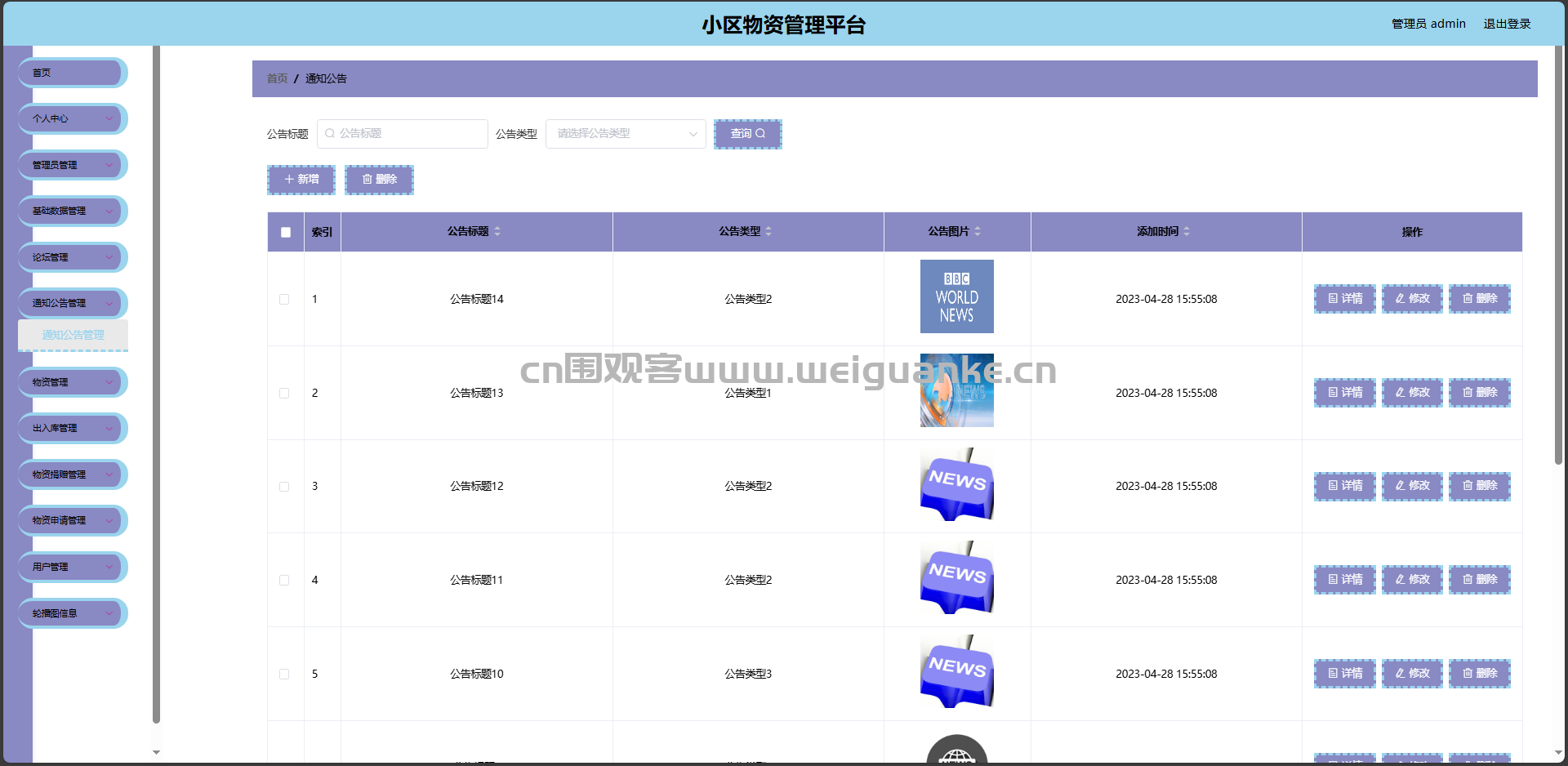Click the 新增 add button
This screenshot has height=766, width=1568.
click(x=301, y=180)
